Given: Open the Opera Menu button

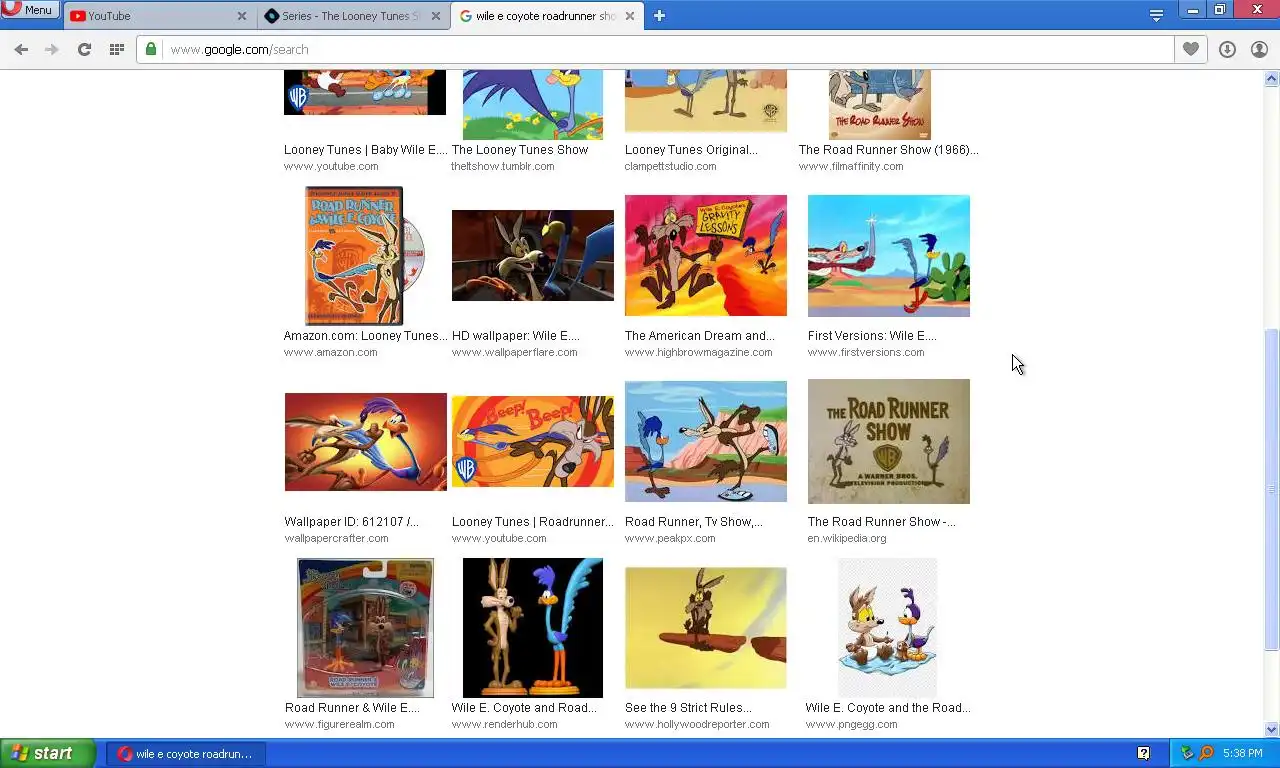Looking at the screenshot, I should point(29,10).
